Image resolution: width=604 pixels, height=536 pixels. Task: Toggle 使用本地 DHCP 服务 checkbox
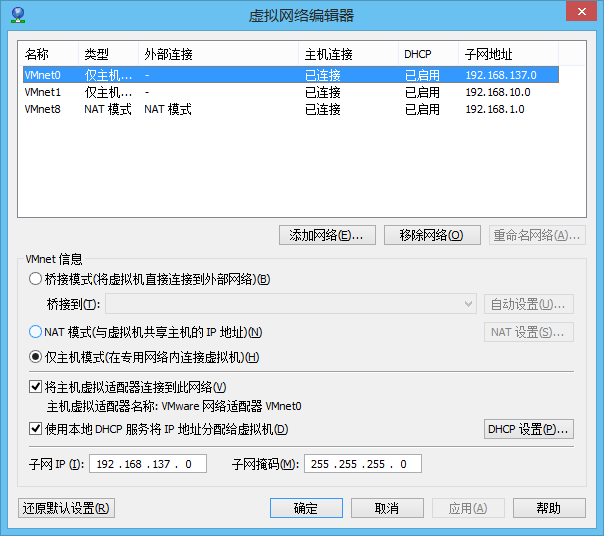35,428
